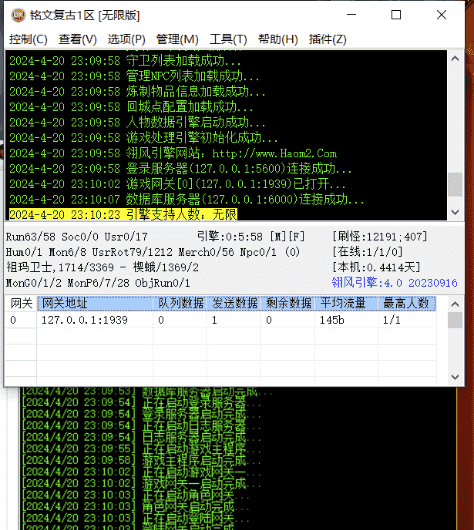Click the 网关地址 column header
Viewport: 474px width, 530px height.
click(95, 303)
